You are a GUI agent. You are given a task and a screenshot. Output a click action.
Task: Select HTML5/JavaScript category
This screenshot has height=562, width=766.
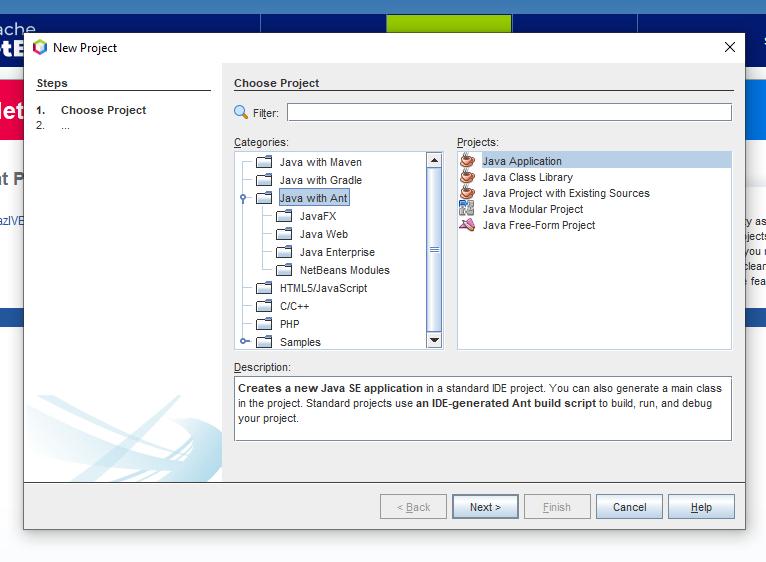323,288
